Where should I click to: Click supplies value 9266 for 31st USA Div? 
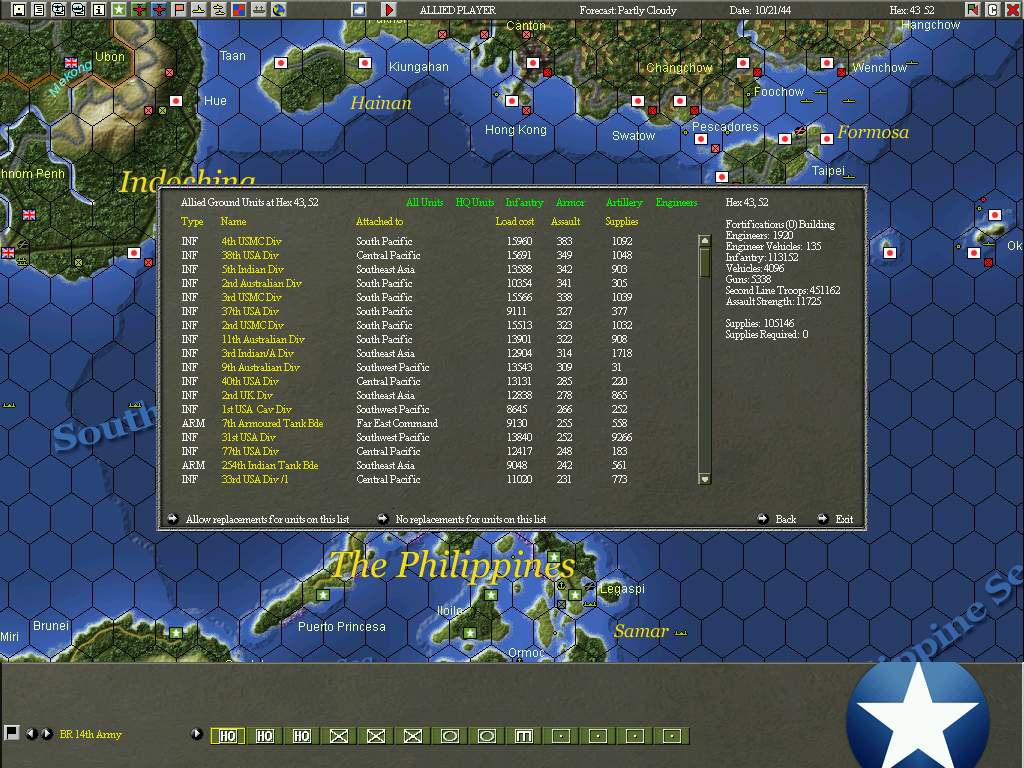point(622,438)
